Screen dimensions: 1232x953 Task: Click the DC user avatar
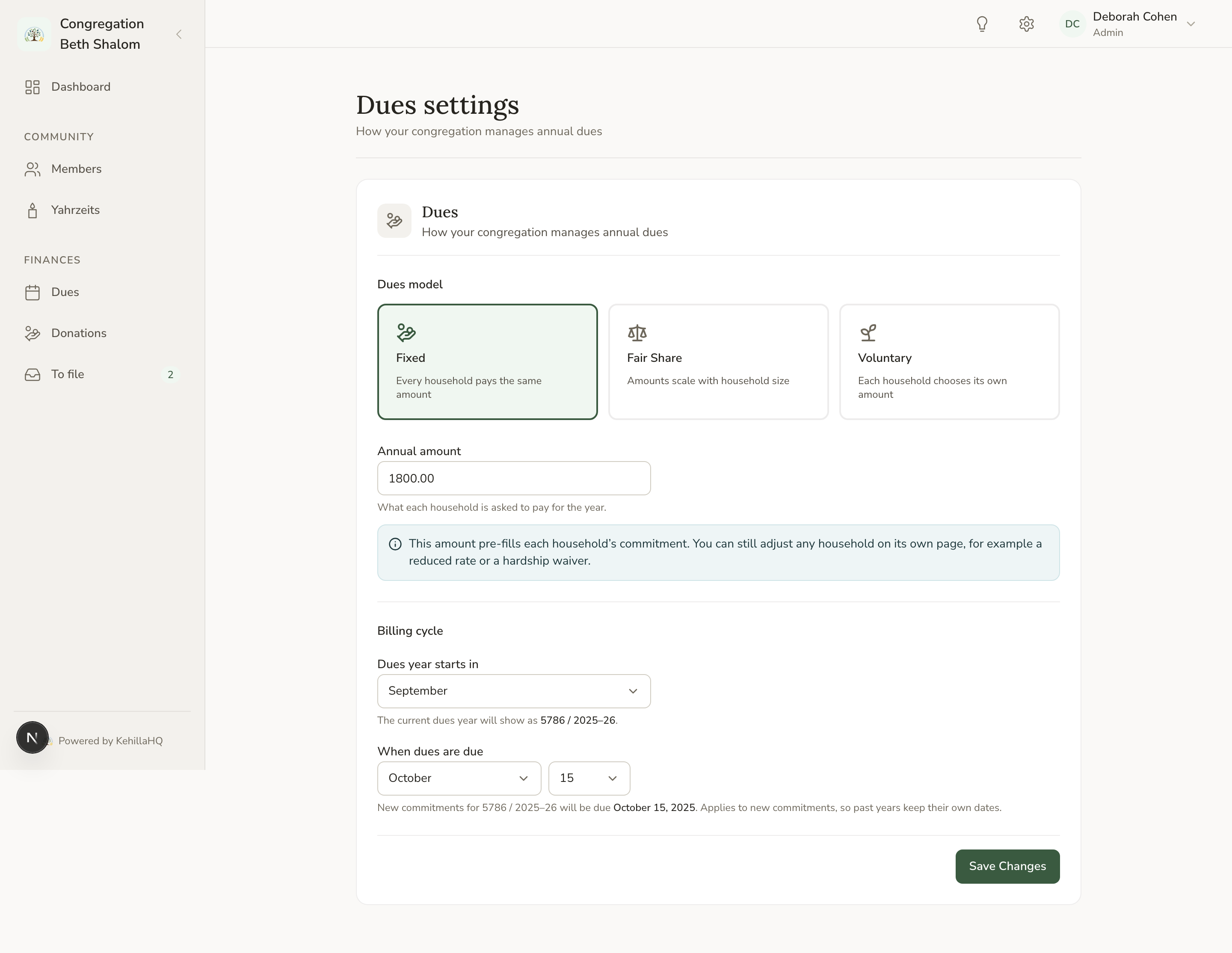(x=1072, y=24)
